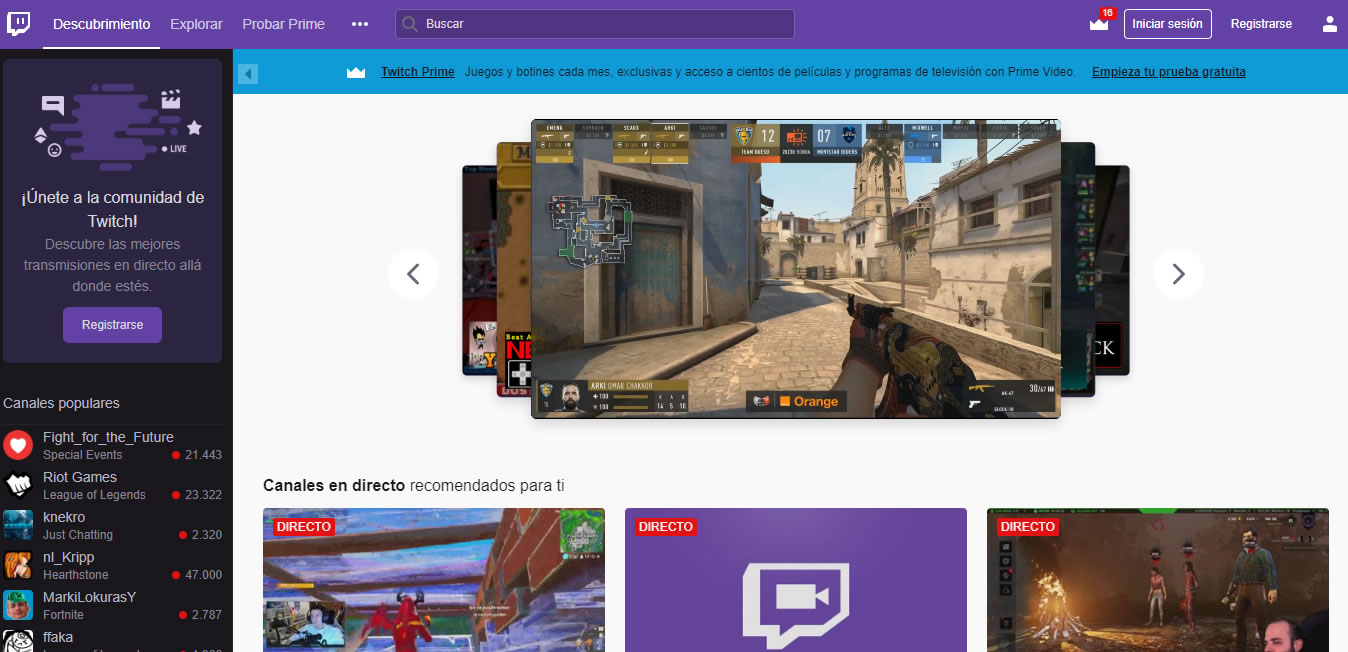Viewport: 1348px width, 652px height.
Task: Switch to the Explorar tab
Action: pos(196,24)
